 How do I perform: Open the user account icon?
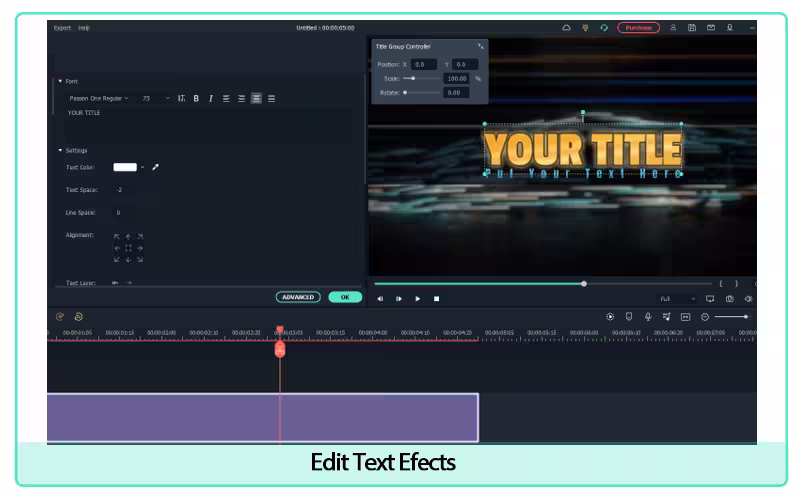coord(673,28)
